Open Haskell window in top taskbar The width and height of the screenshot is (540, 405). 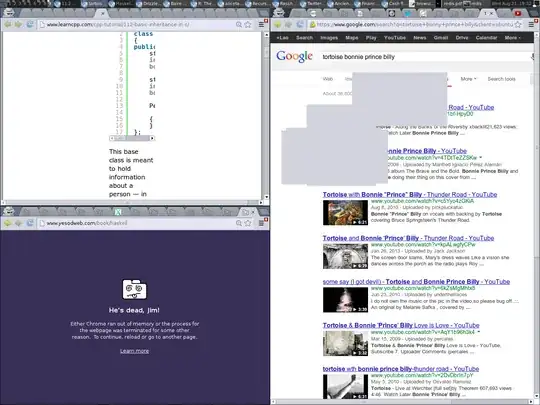pyautogui.click(x=121, y=4)
